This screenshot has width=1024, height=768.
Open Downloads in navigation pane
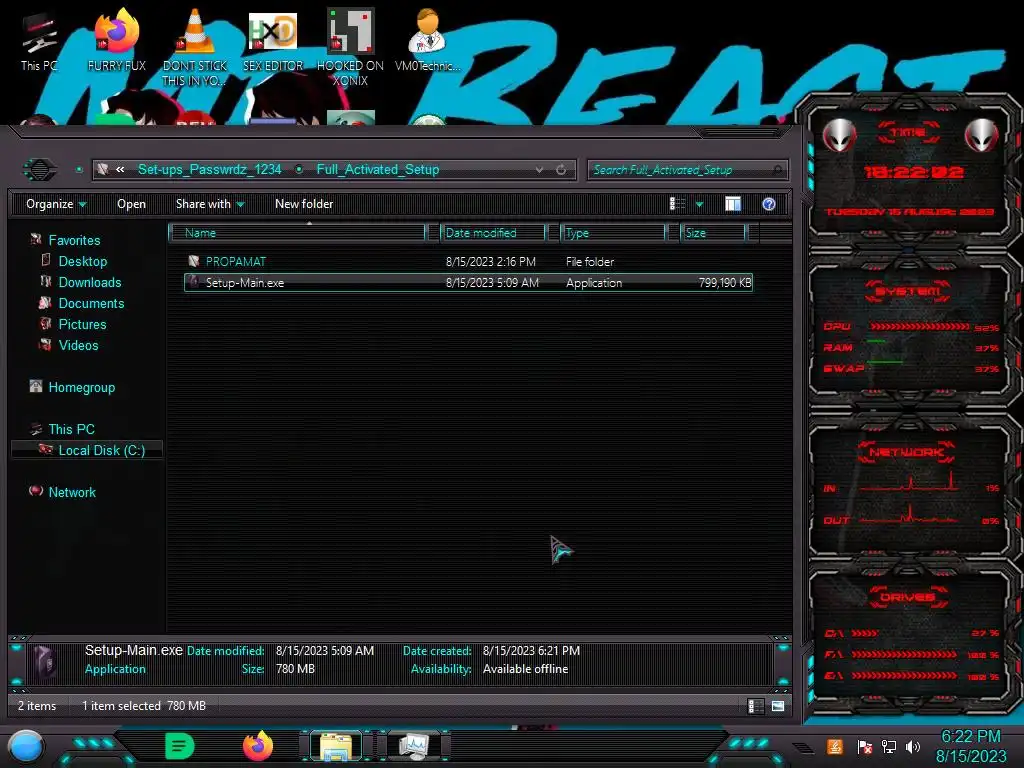pyautogui.click(x=89, y=282)
